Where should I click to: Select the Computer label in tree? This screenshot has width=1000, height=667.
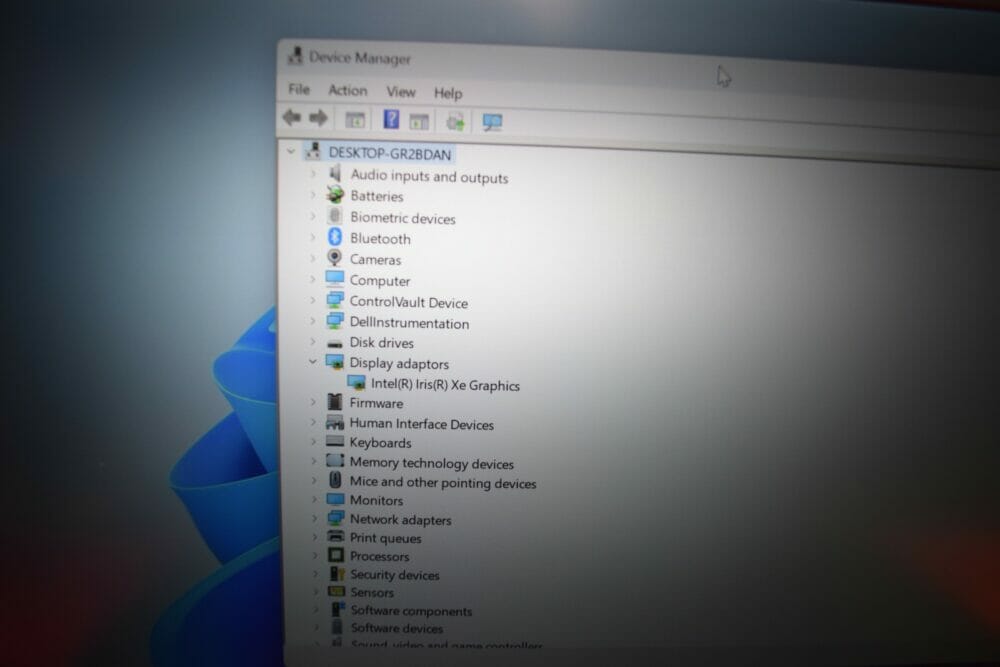tap(380, 281)
